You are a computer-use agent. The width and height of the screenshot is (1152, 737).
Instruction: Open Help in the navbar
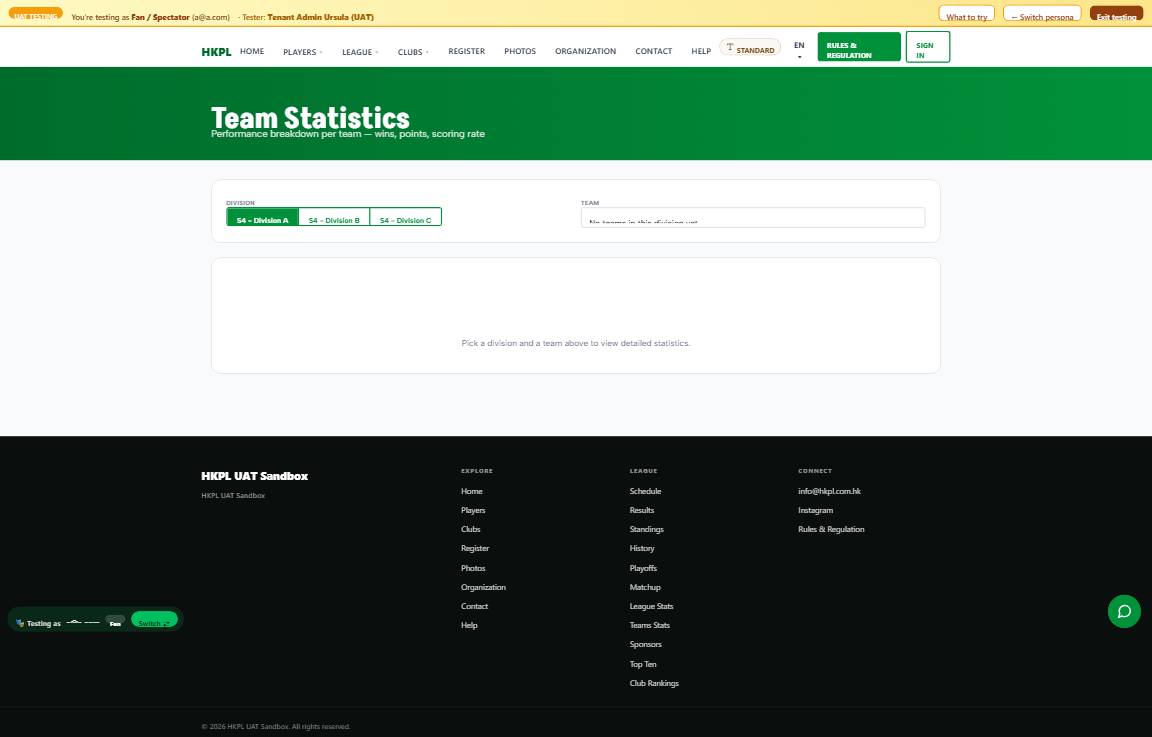[701, 51]
